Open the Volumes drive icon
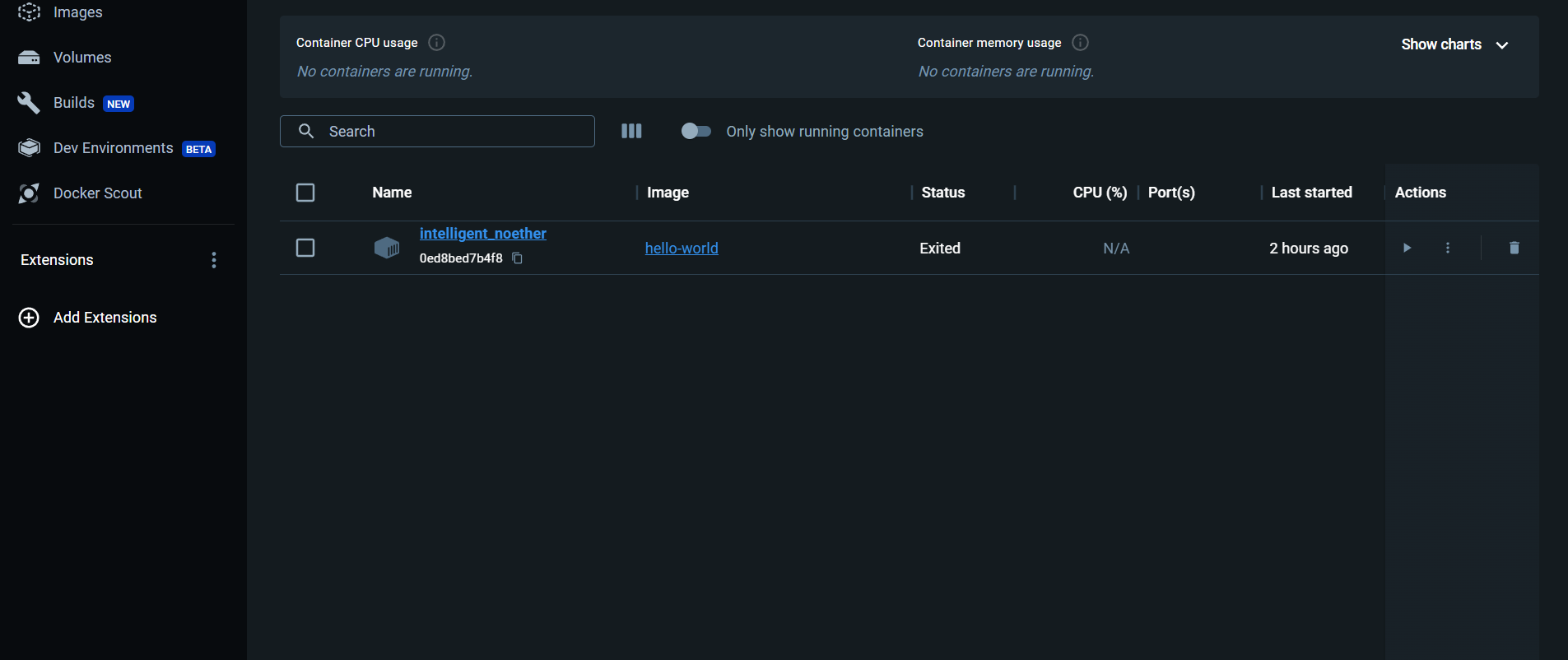This screenshot has width=1568, height=660. [x=29, y=58]
